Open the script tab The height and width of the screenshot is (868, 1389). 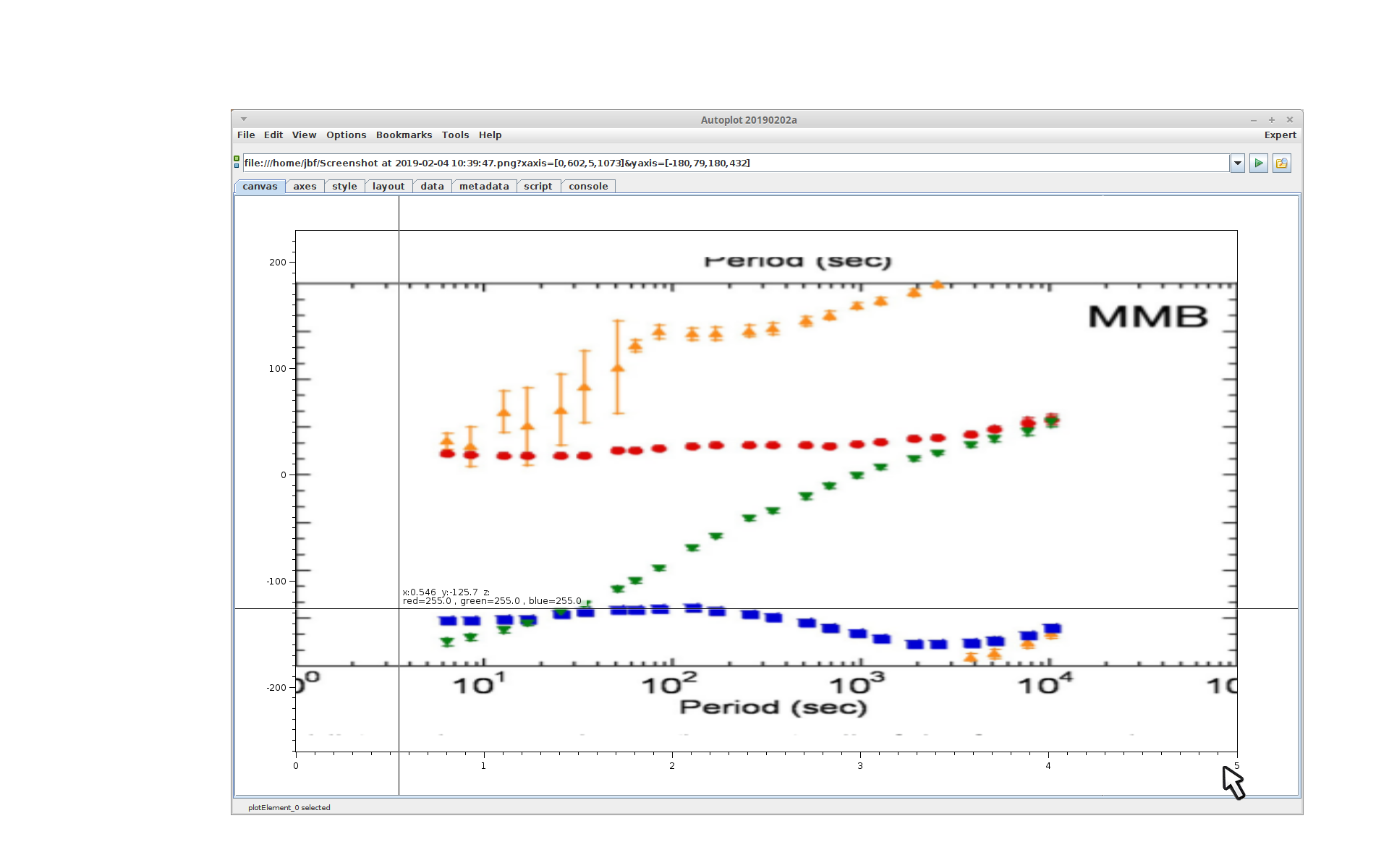[x=538, y=187]
